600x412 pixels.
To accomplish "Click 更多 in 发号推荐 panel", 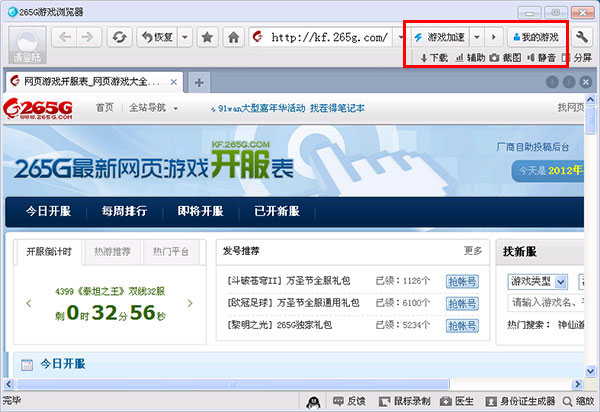I will pyautogui.click(x=473, y=251).
